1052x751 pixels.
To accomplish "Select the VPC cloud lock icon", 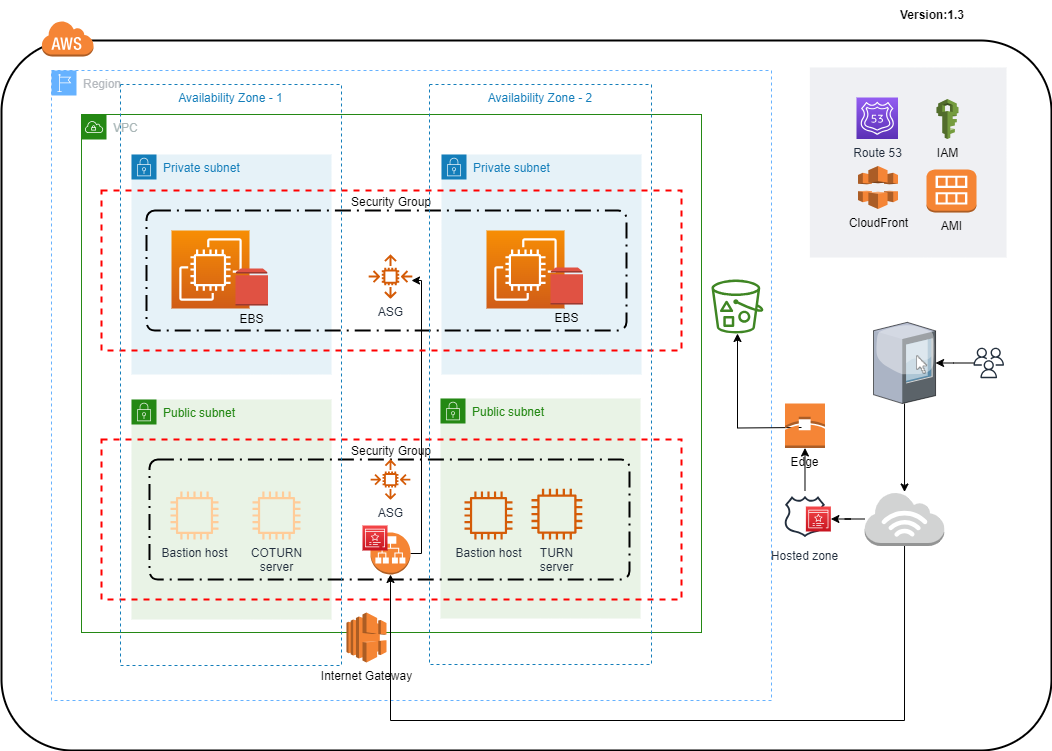I will [x=94, y=127].
